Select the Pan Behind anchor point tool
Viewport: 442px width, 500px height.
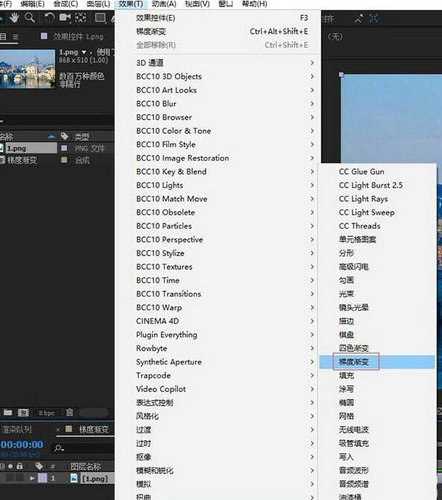[80, 17]
